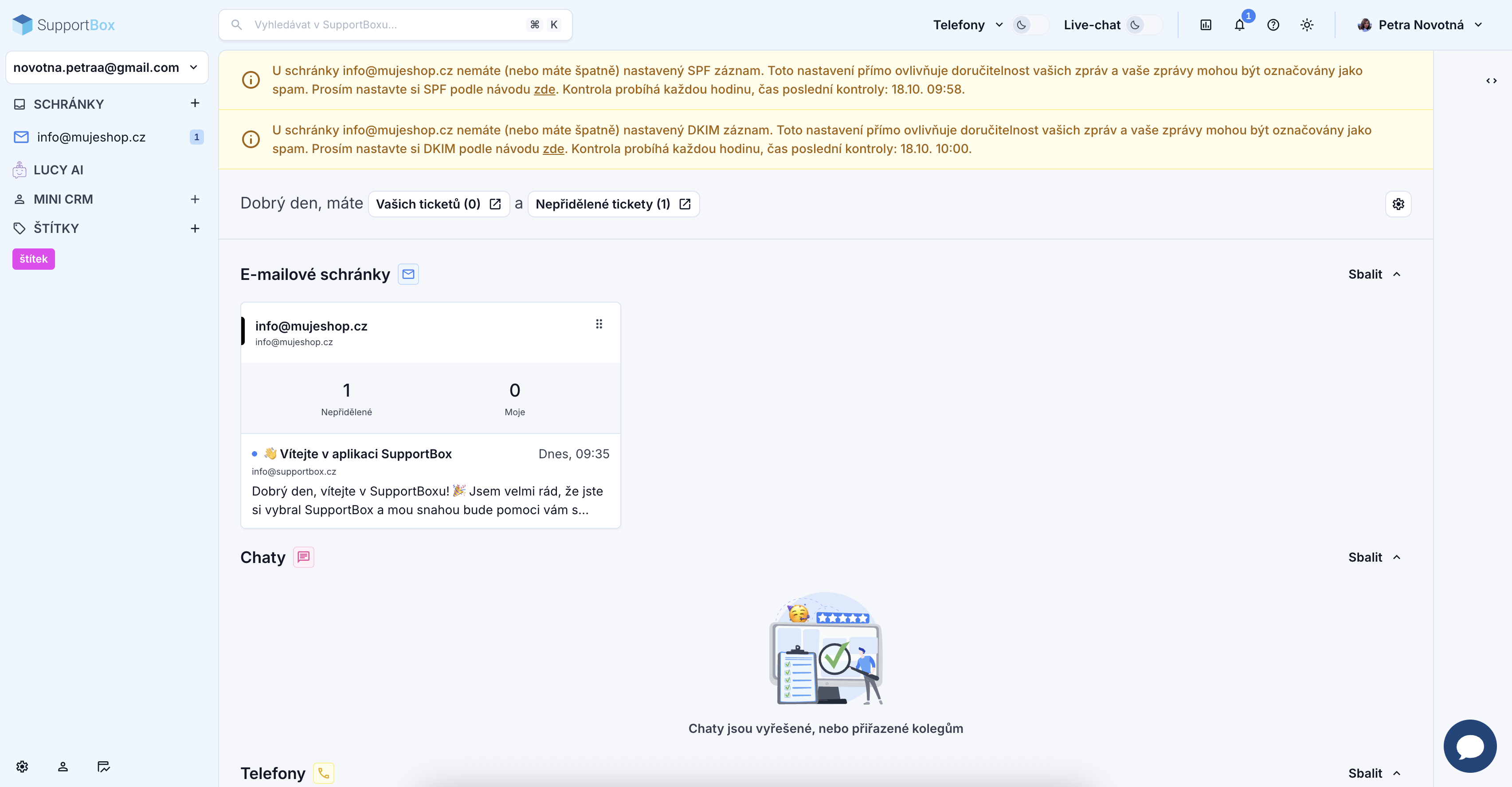
Task: Open the SupportBox logo home link
Action: 63,25
